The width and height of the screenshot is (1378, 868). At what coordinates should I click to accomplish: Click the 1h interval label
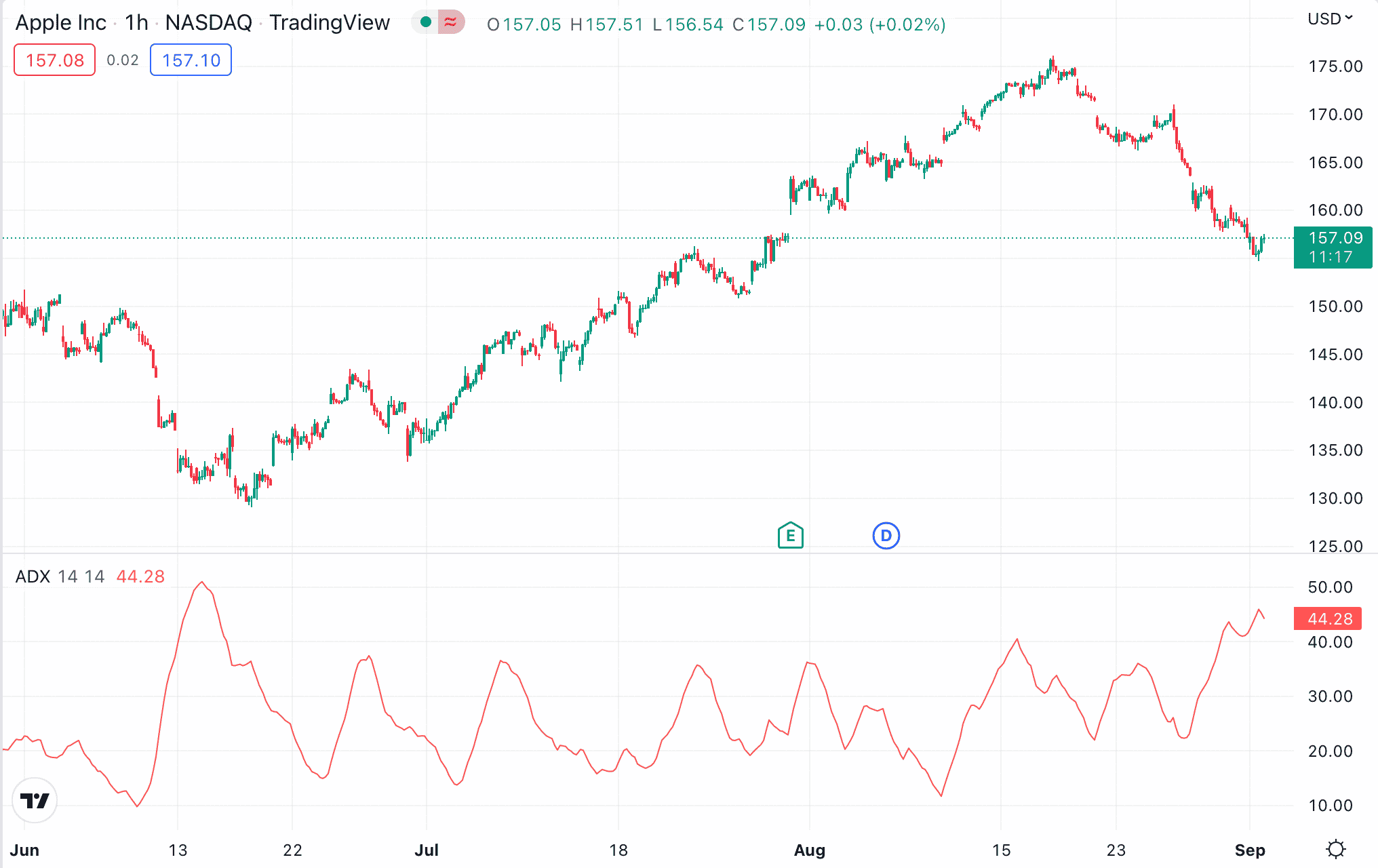point(136,23)
